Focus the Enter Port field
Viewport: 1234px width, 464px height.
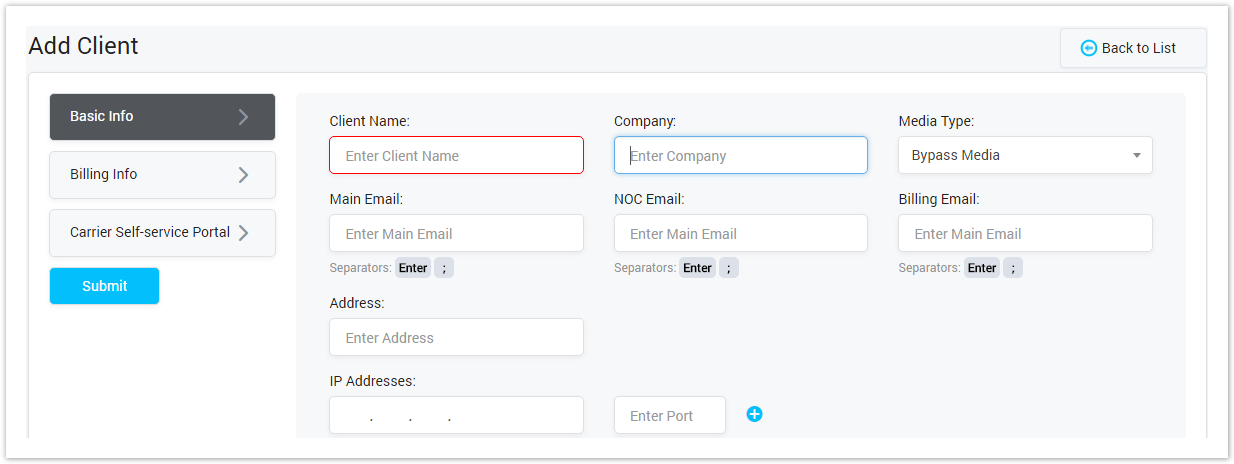click(x=669, y=416)
